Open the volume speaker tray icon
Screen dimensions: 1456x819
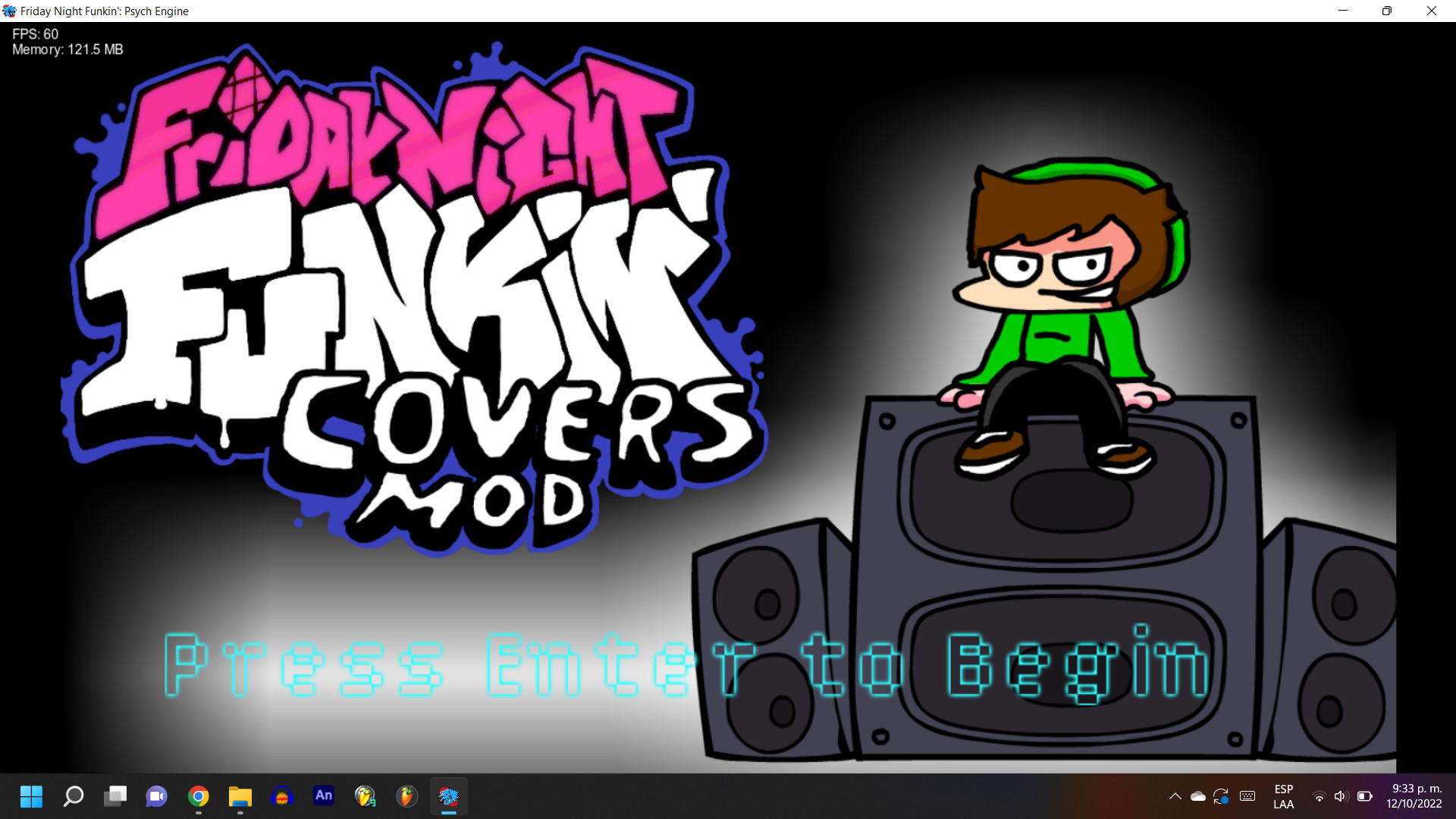[x=1341, y=796]
